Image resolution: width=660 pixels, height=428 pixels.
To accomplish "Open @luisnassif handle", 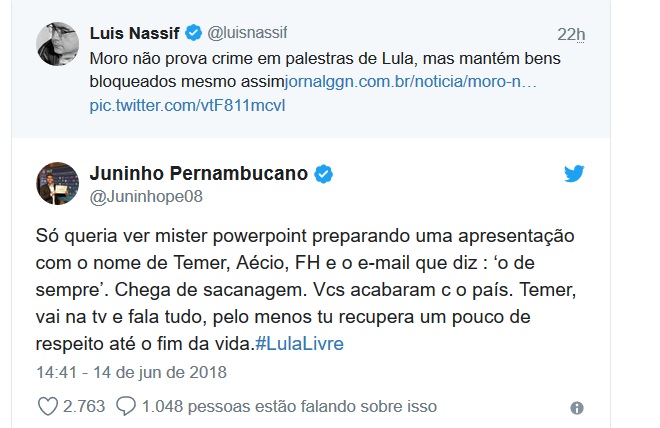I will point(247,33).
